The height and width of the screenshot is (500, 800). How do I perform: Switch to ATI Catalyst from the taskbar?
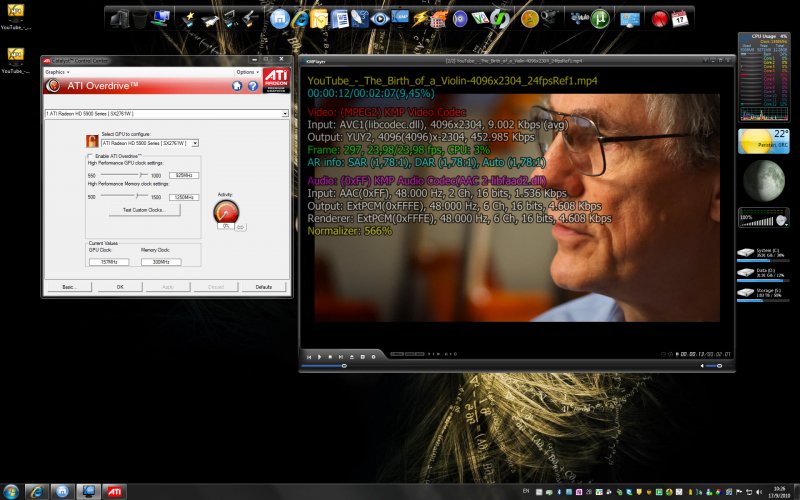pyautogui.click(x=114, y=492)
